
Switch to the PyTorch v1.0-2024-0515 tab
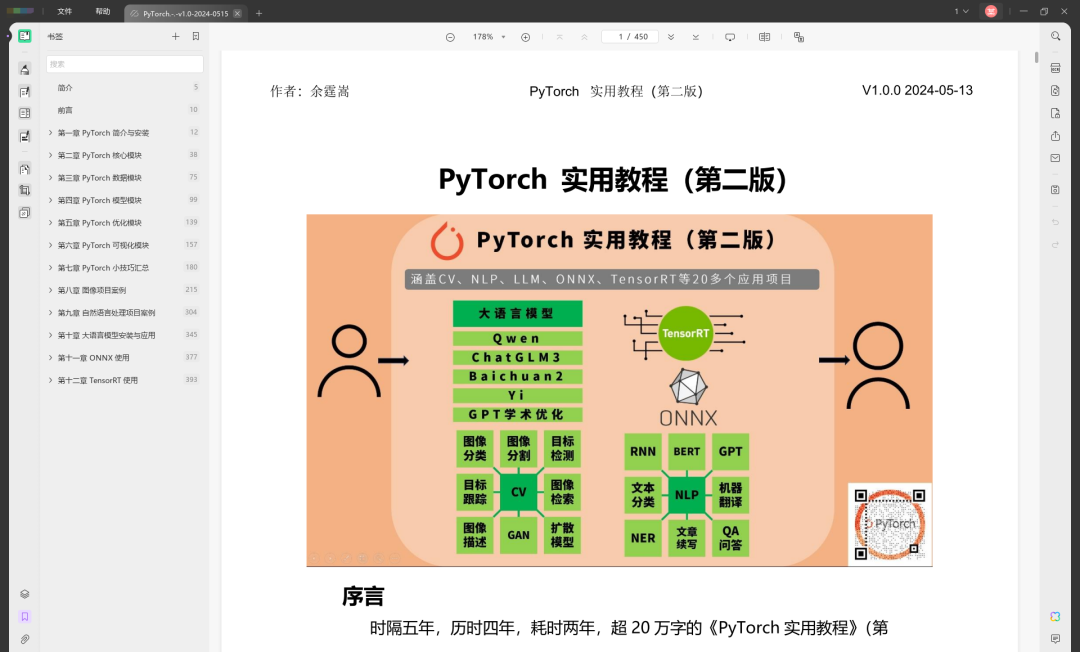click(184, 13)
